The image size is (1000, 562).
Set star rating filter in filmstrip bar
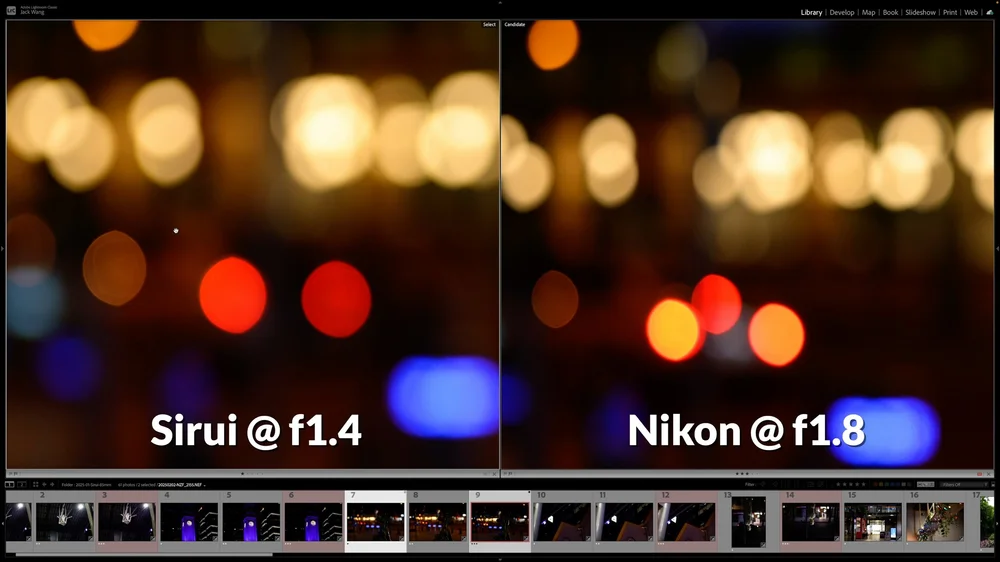tap(851, 485)
